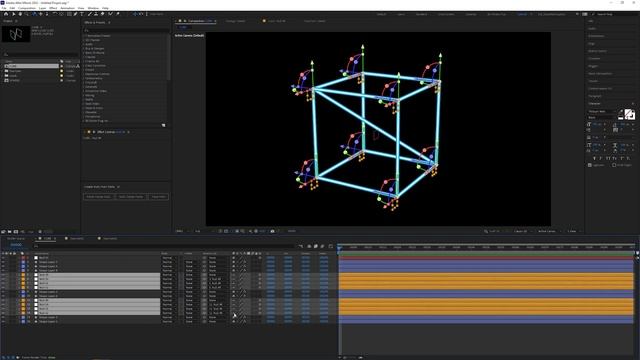Click the motion blur enable icon in timeline
Viewport: 640px width, 360px height.
322,246
